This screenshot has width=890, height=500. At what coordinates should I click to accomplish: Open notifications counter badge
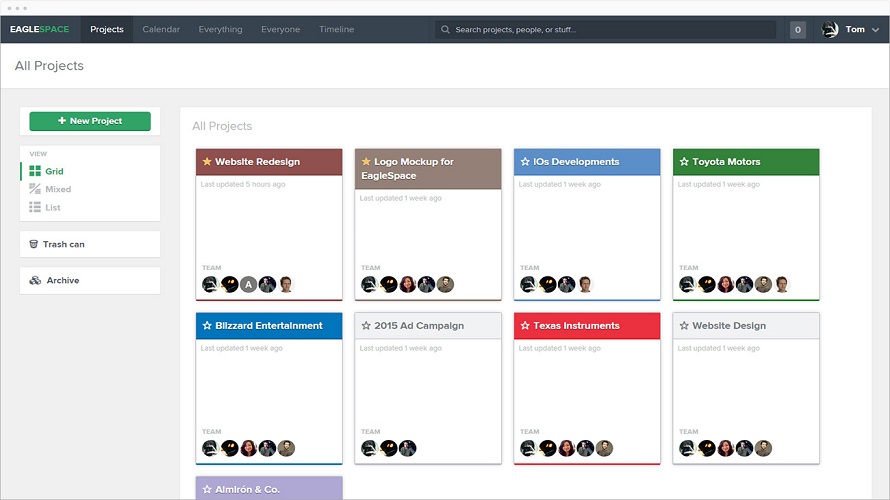[797, 30]
